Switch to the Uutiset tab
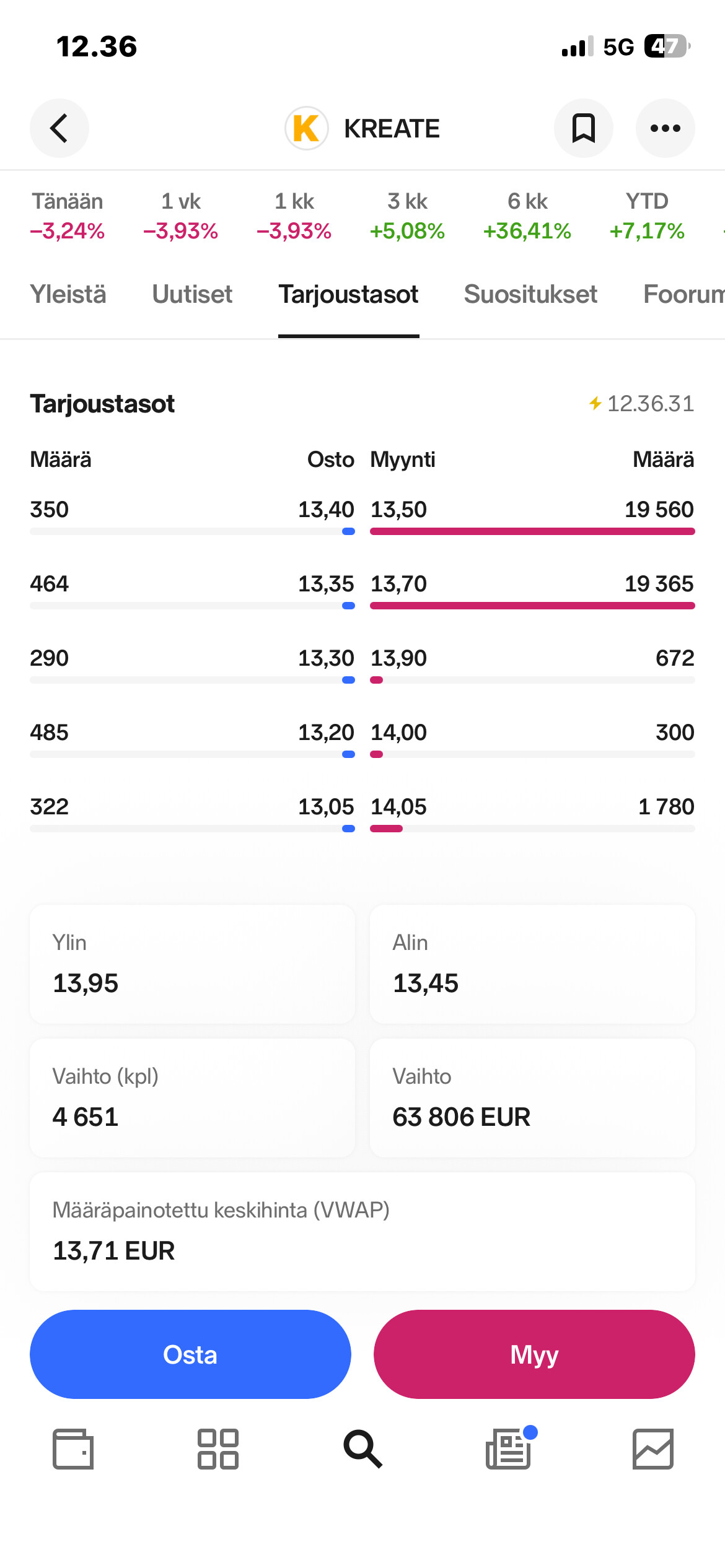The height and width of the screenshot is (1568, 725). point(192,294)
